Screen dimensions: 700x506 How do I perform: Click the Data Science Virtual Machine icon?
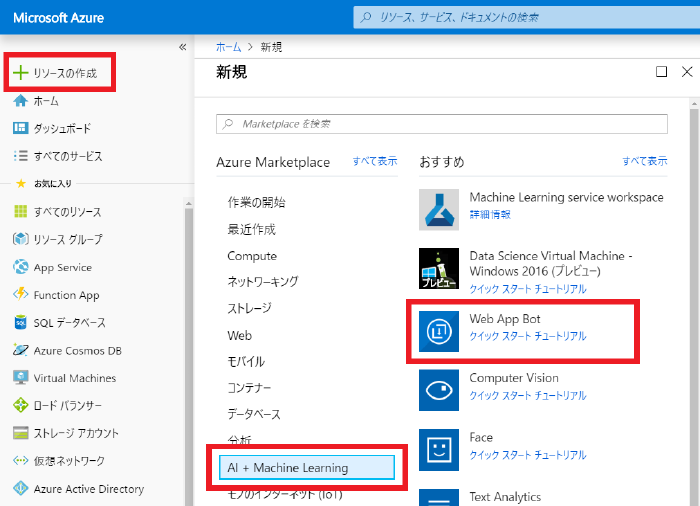coord(439,268)
